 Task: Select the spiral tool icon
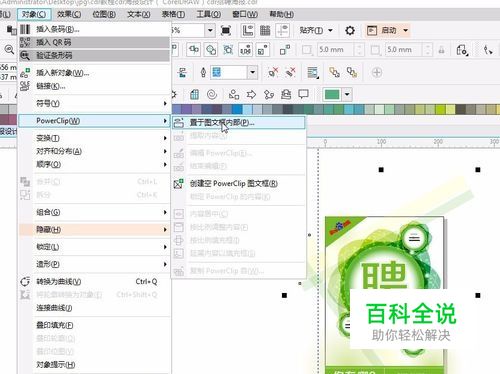click(212, 95)
